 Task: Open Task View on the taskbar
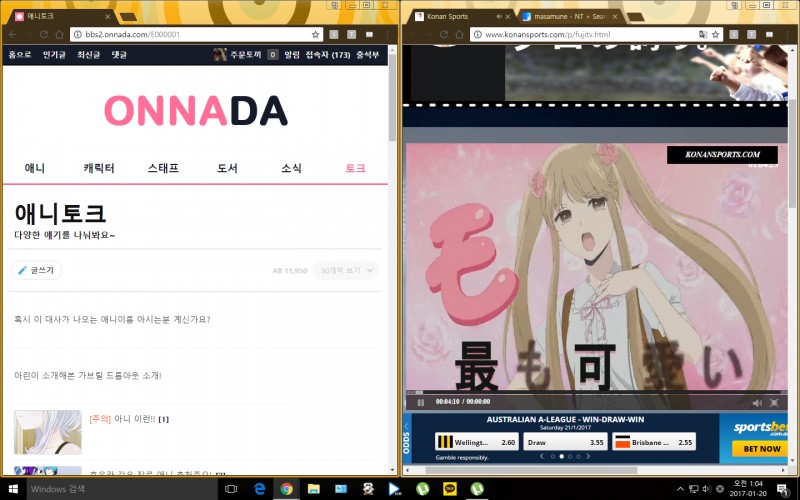tap(231, 489)
